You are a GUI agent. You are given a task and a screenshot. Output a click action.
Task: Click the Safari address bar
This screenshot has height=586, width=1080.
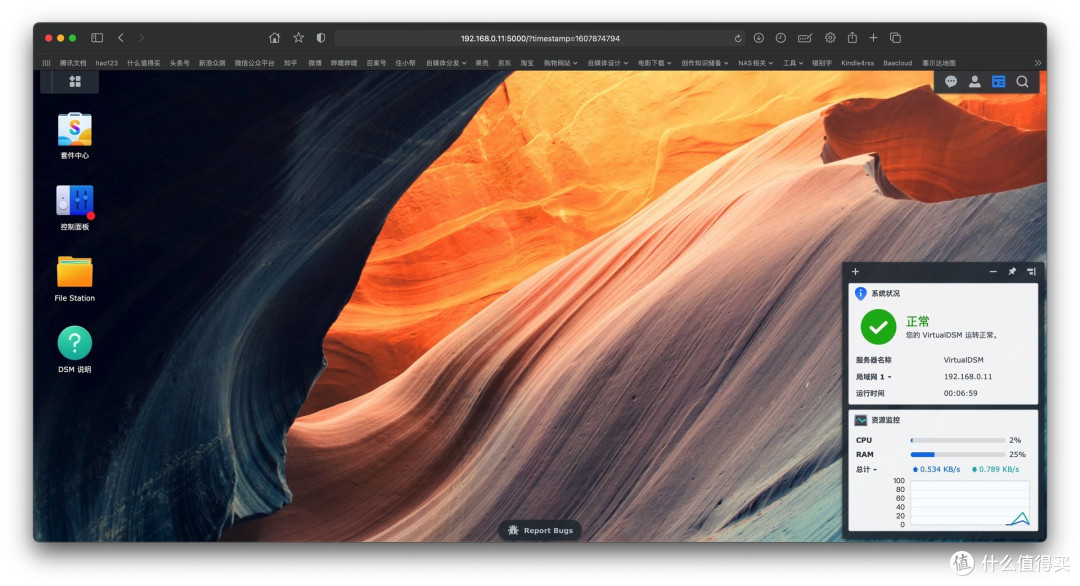point(540,38)
